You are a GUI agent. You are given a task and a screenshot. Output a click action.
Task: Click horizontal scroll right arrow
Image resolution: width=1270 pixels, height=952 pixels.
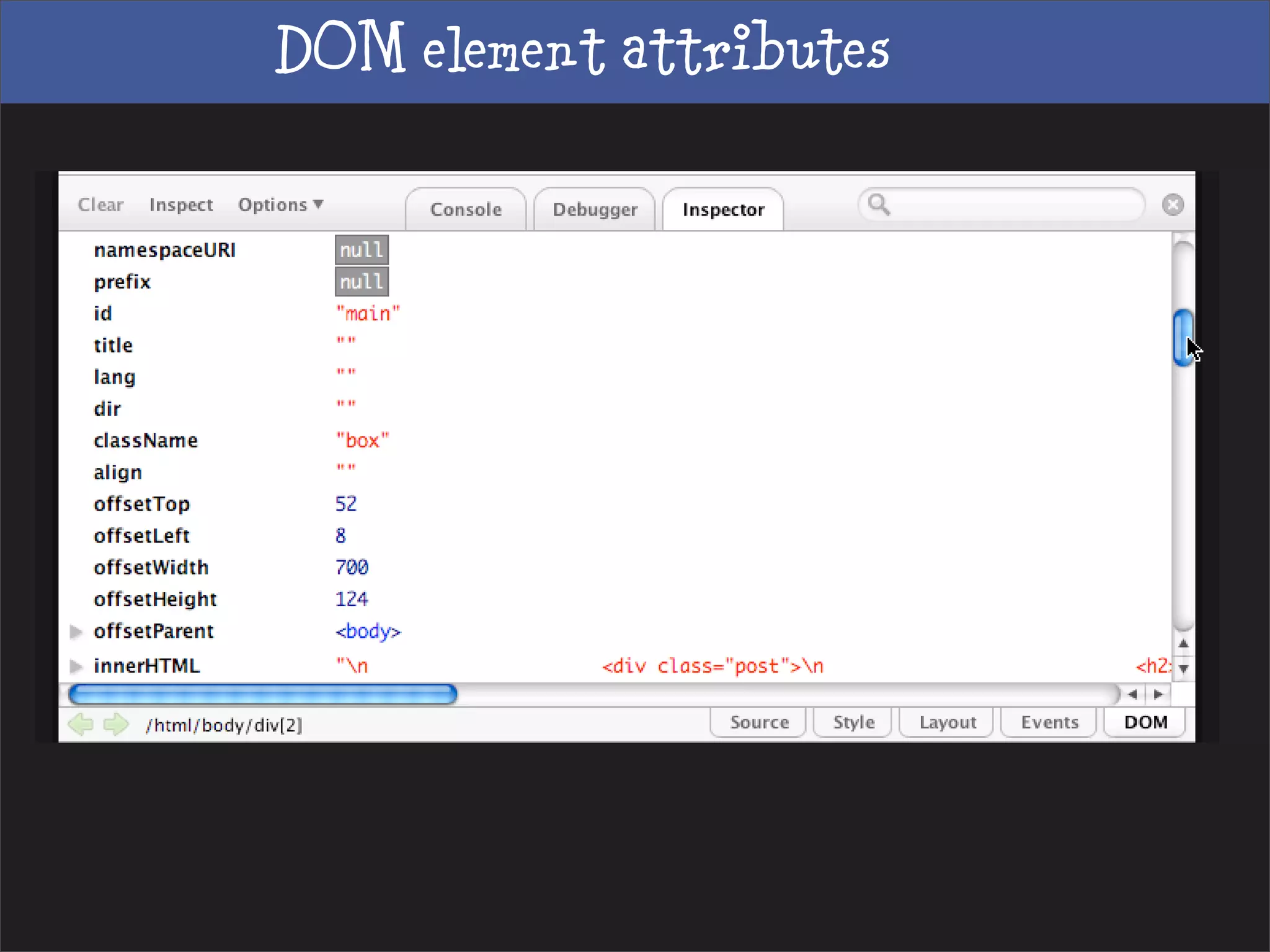[x=1158, y=694]
